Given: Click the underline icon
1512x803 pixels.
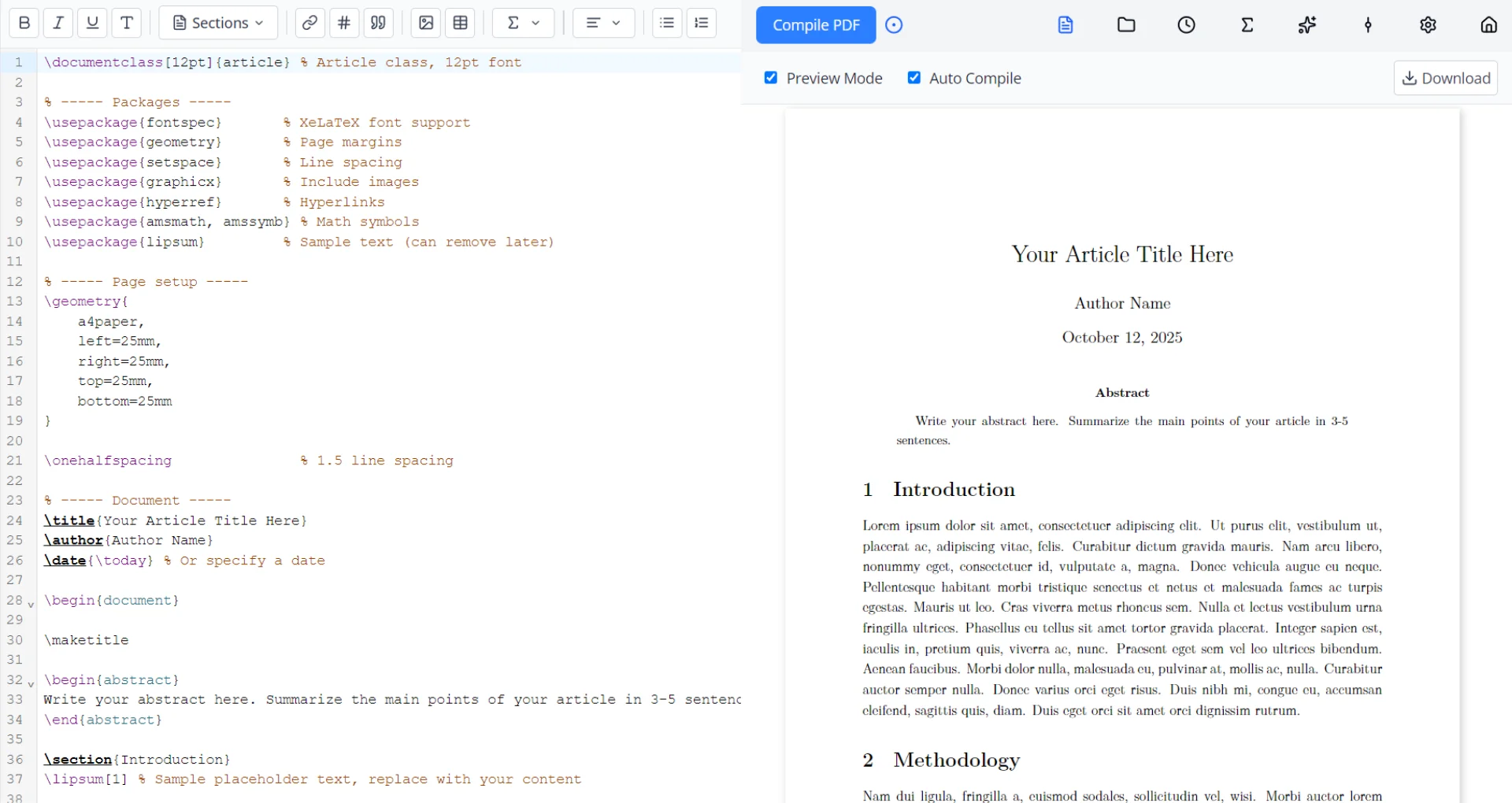Looking at the screenshot, I should point(92,23).
